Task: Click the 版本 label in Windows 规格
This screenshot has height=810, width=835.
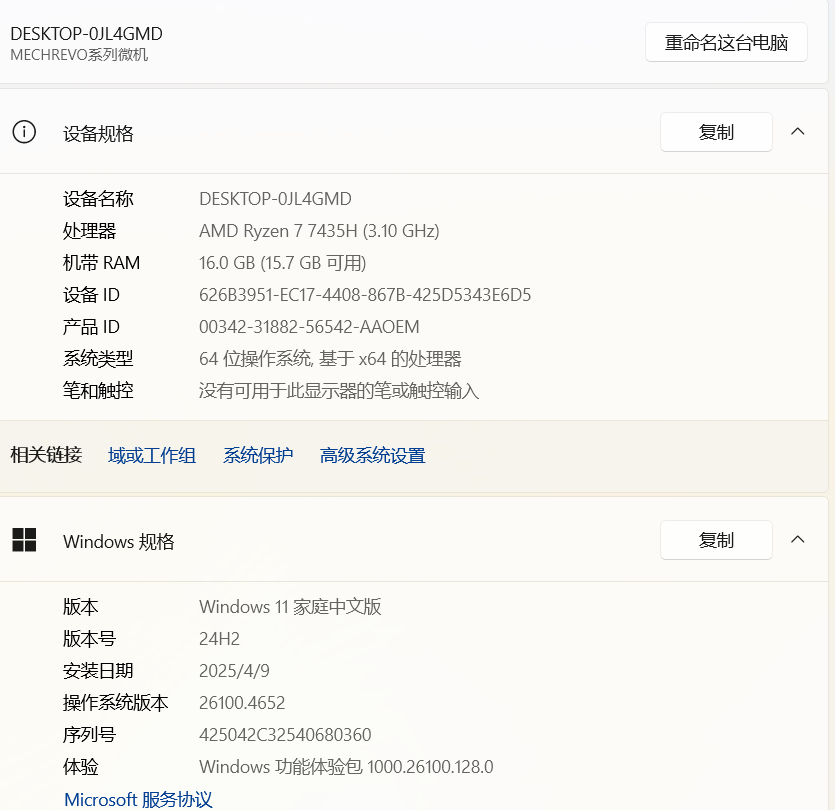Action: 80,607
